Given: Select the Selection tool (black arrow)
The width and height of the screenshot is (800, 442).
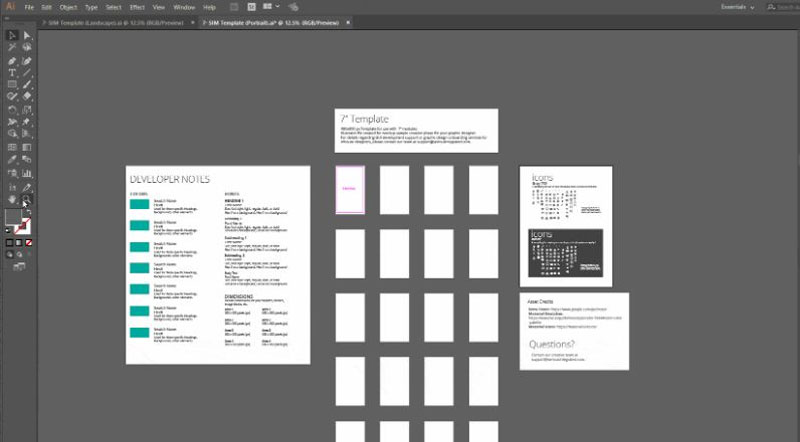Looking at the screenshot, I should 12,35.
